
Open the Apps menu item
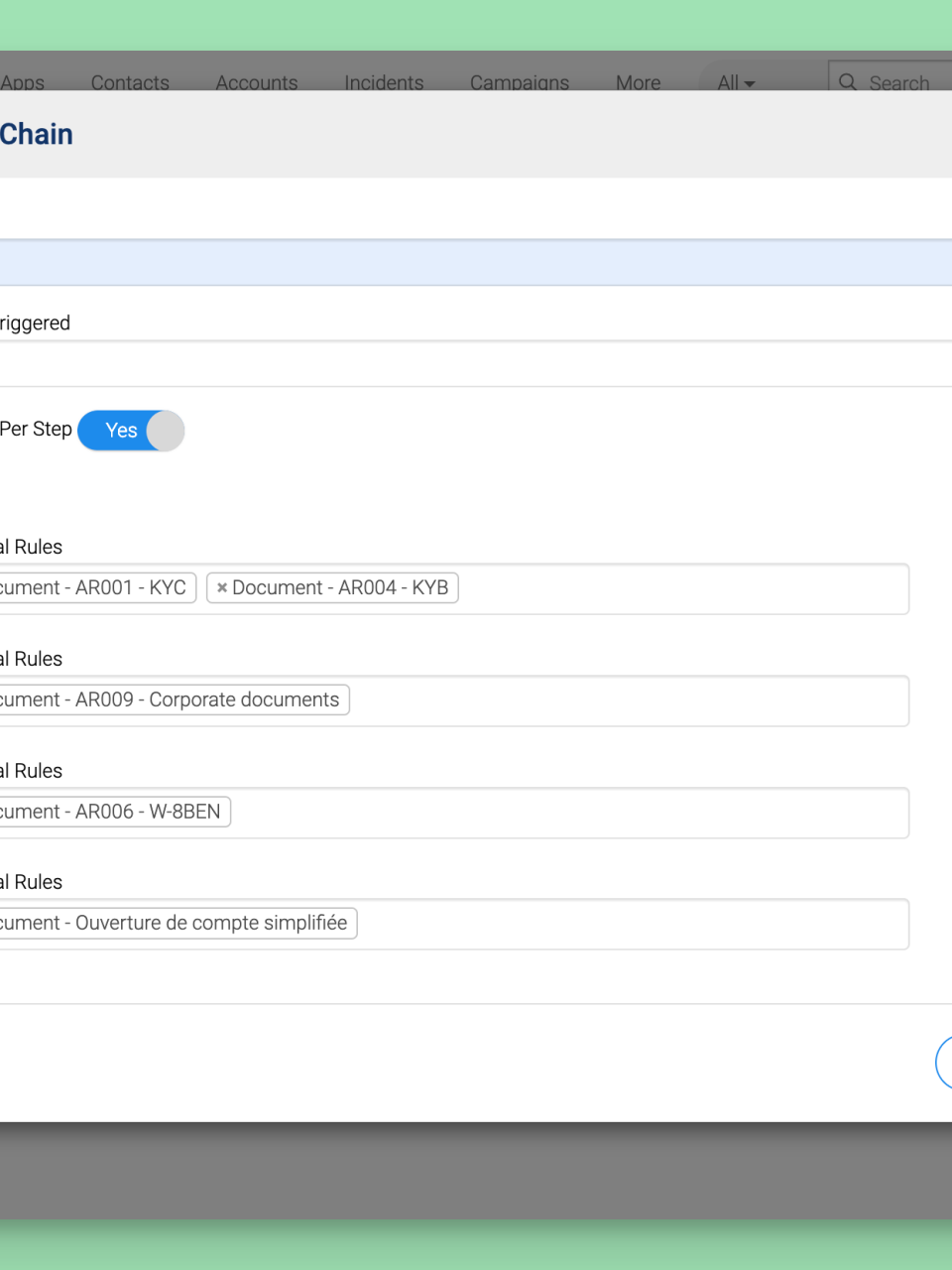[23, 82]
